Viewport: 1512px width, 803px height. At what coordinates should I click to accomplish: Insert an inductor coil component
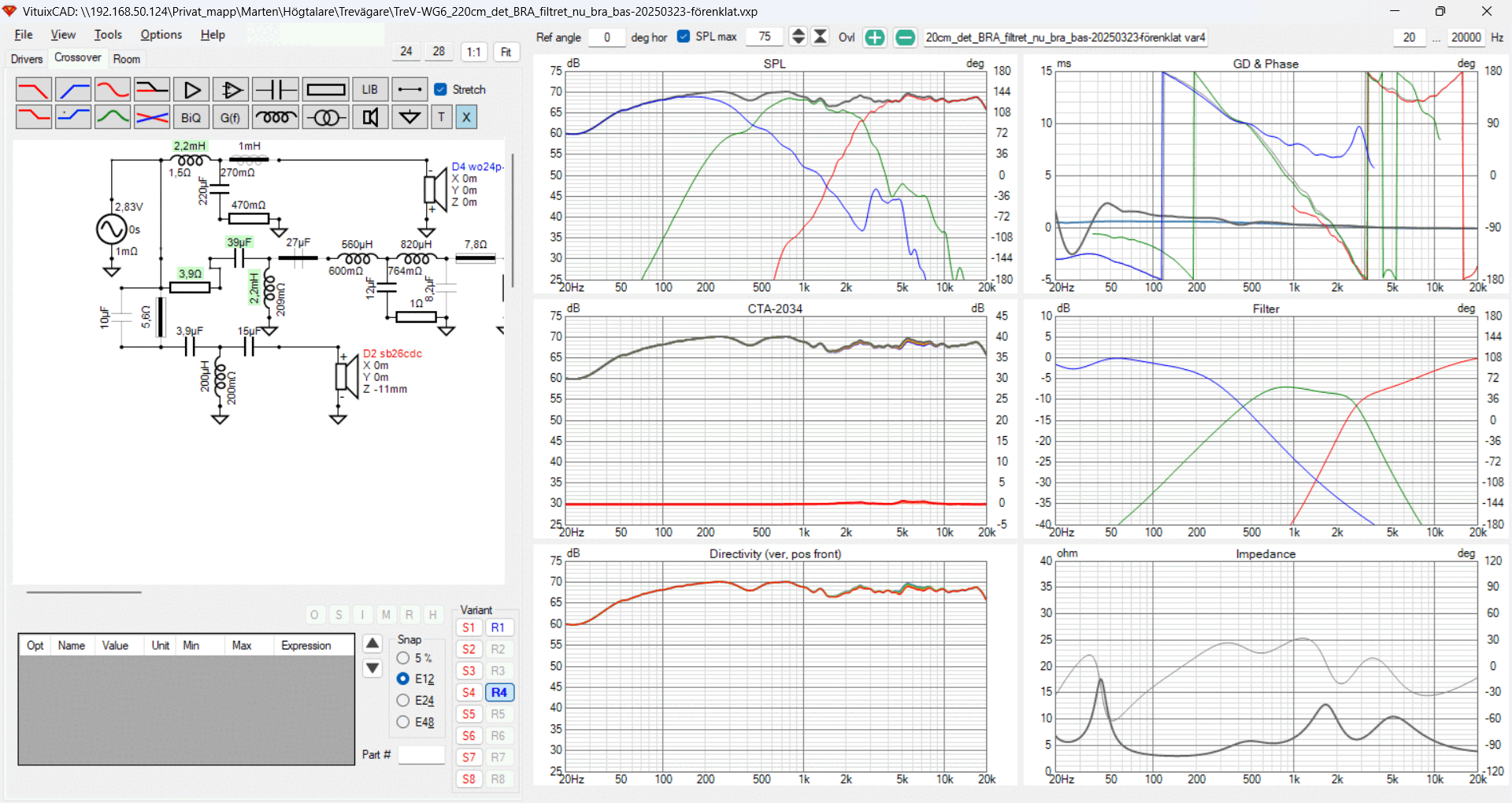tap(276, 117)
